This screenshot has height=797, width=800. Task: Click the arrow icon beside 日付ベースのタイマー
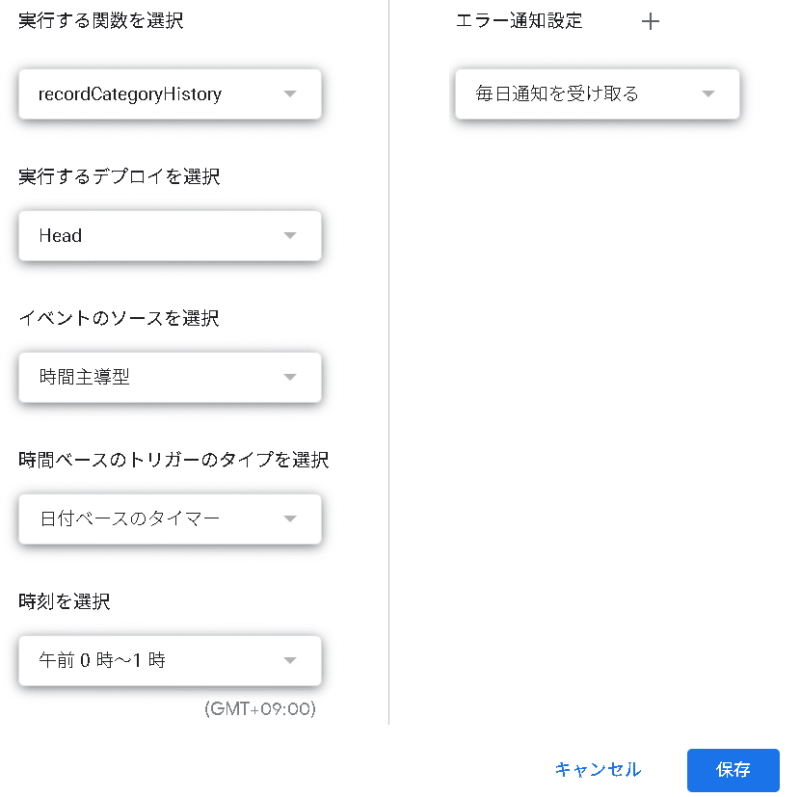tap(290, 519)
